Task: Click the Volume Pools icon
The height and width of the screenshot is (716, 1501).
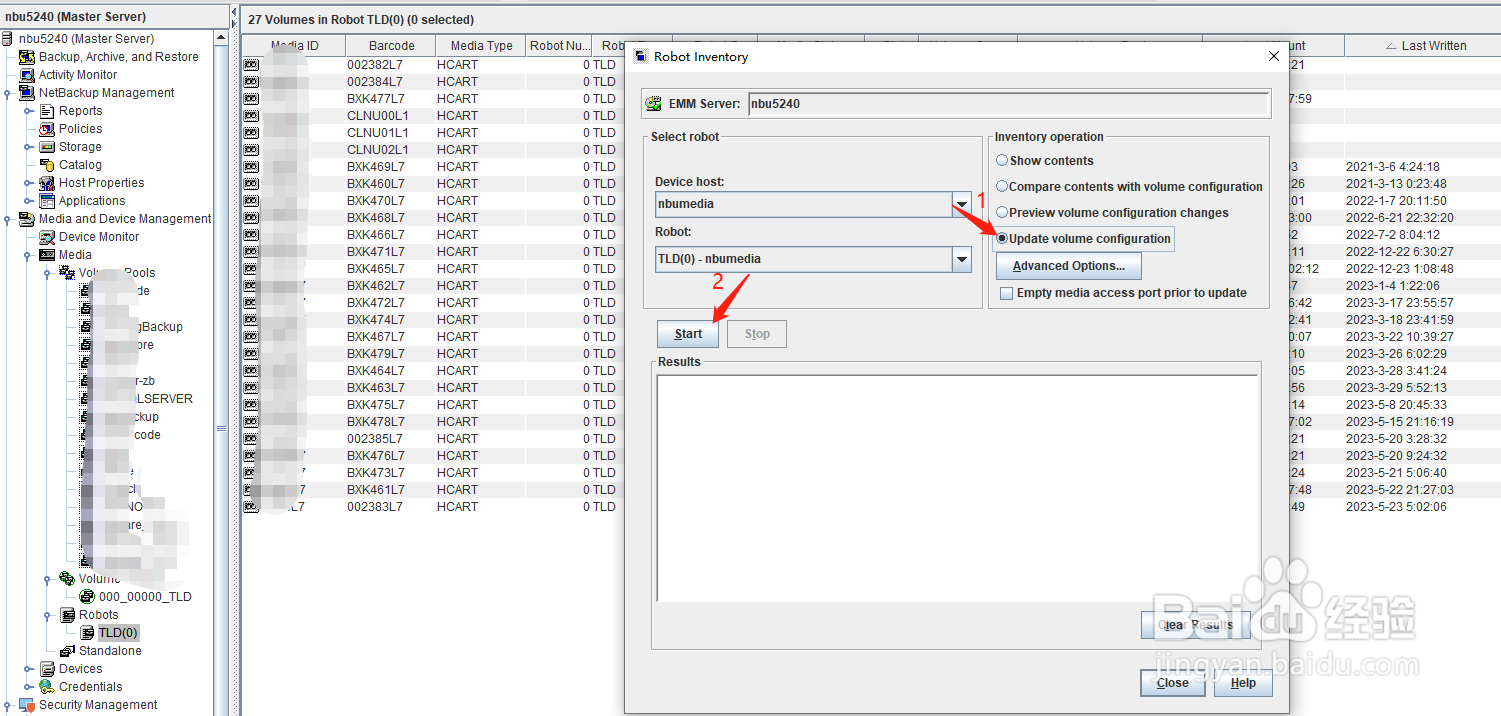Action: [x=67, y=273]
